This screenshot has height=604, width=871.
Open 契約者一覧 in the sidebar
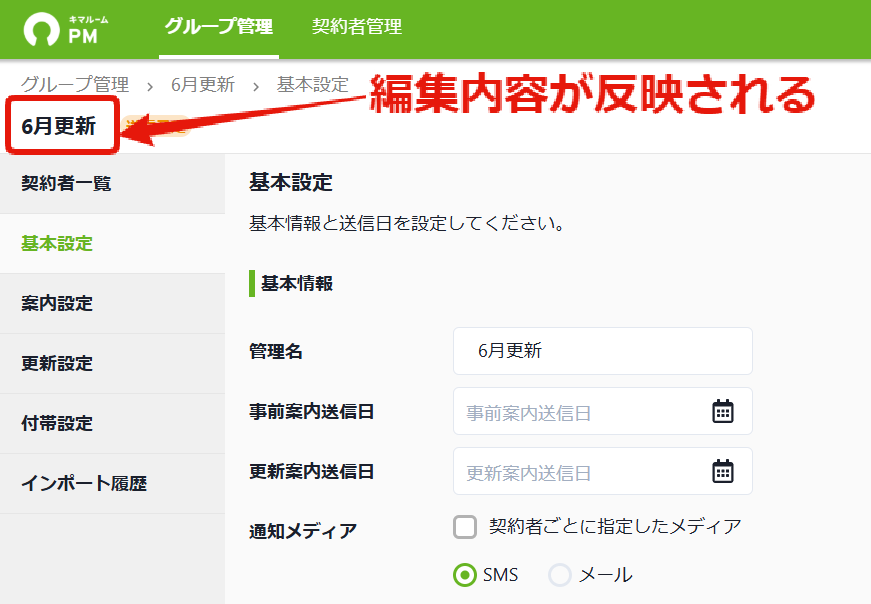coord(112,183)
